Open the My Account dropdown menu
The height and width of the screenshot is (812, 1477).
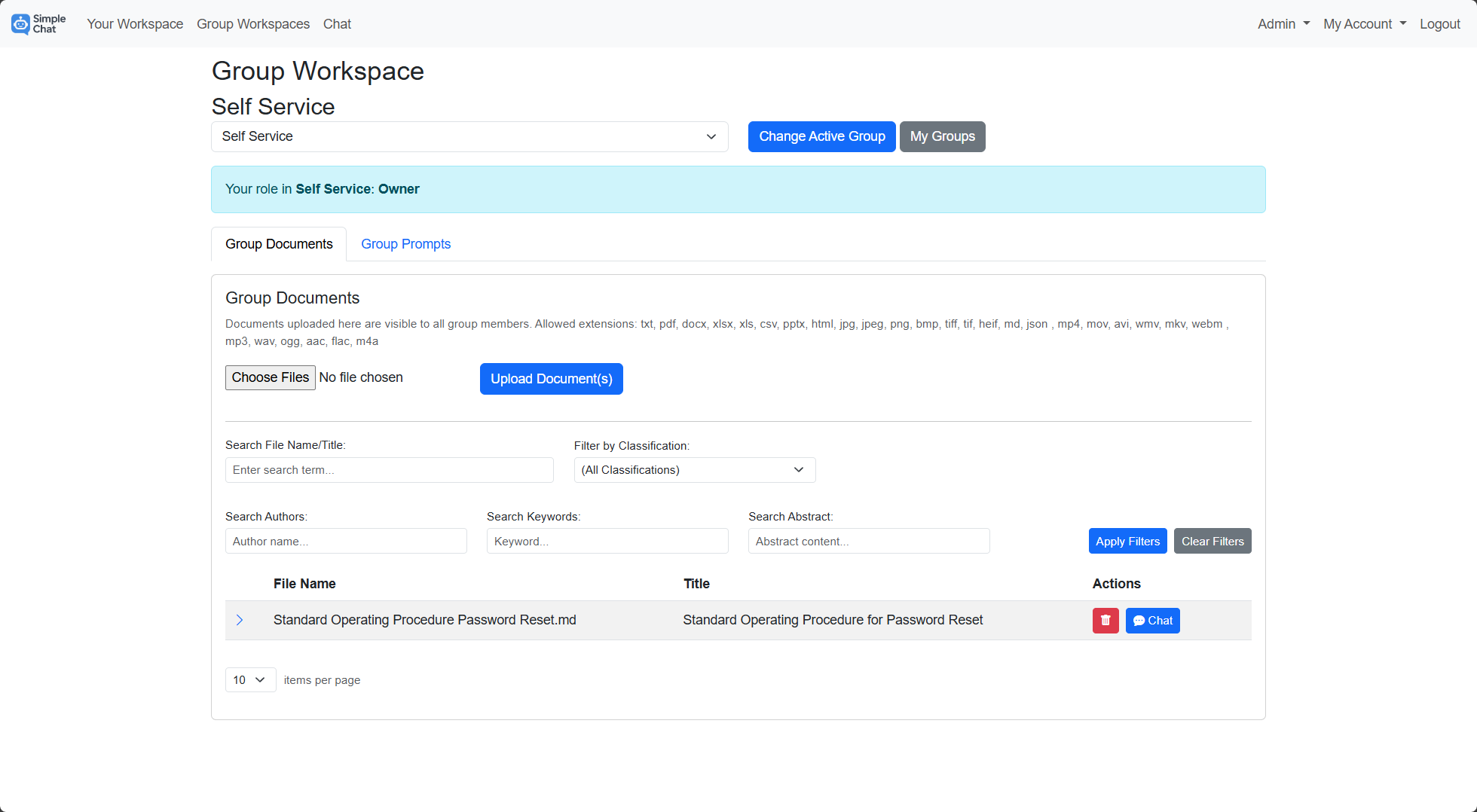1364,23
